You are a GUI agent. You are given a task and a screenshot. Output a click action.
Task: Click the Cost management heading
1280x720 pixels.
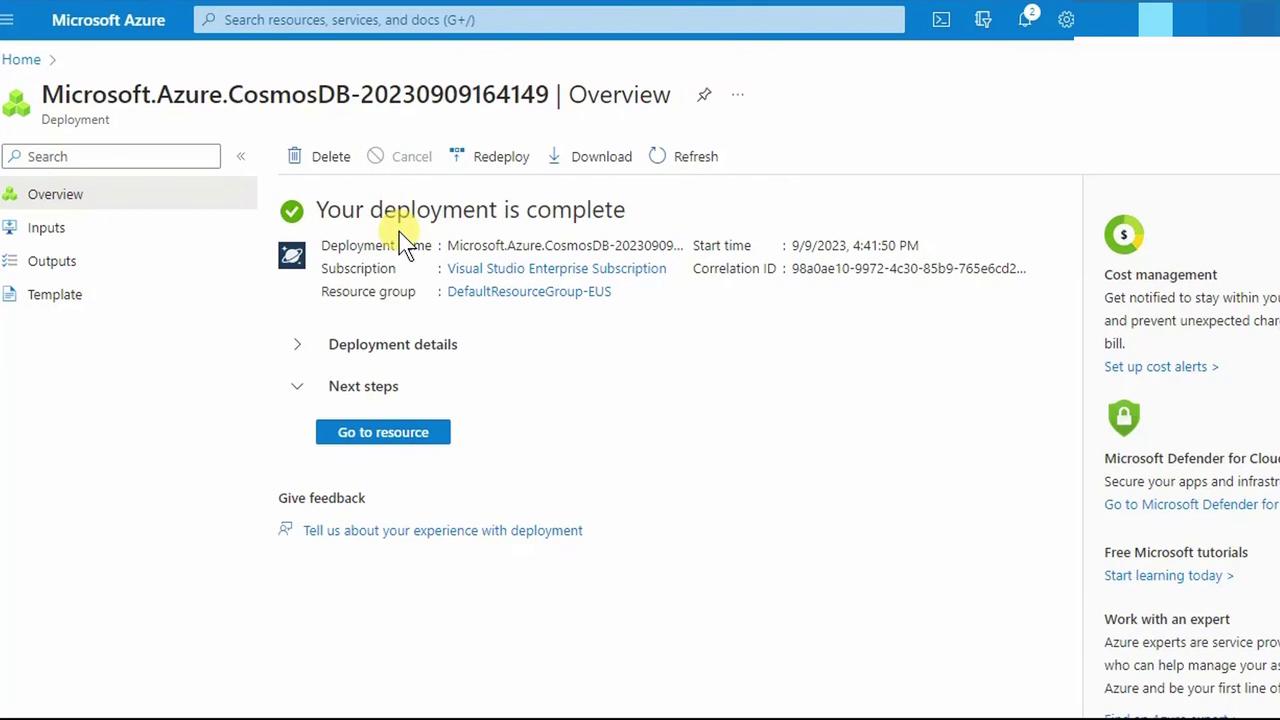[x=1161, y=274]
